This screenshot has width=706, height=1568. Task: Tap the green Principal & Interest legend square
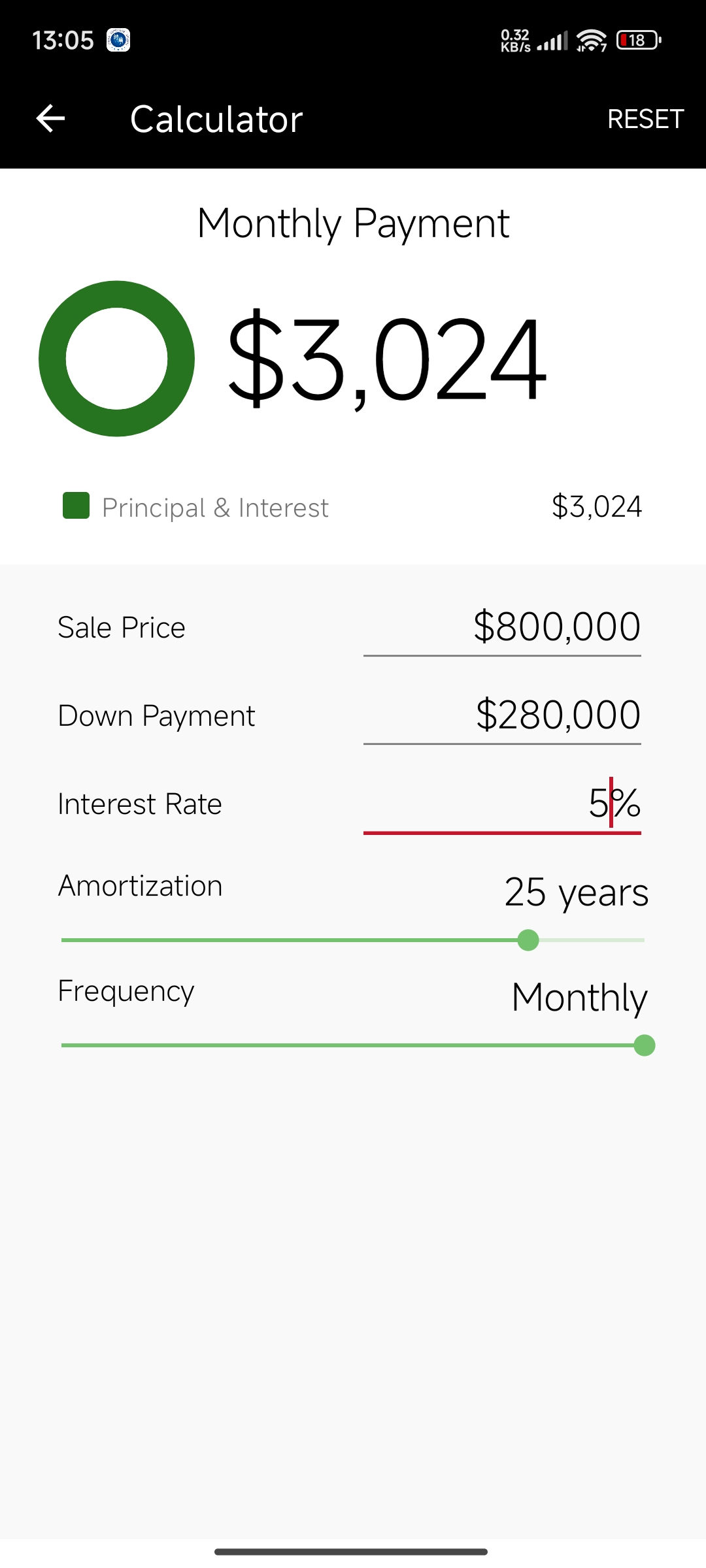click(76, 506)
